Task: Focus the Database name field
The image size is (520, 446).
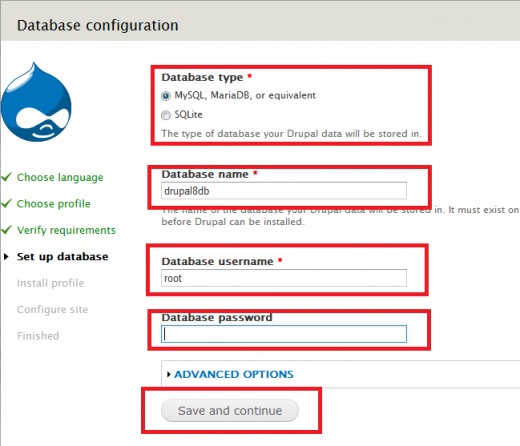Action: click(x=284, y=191)
